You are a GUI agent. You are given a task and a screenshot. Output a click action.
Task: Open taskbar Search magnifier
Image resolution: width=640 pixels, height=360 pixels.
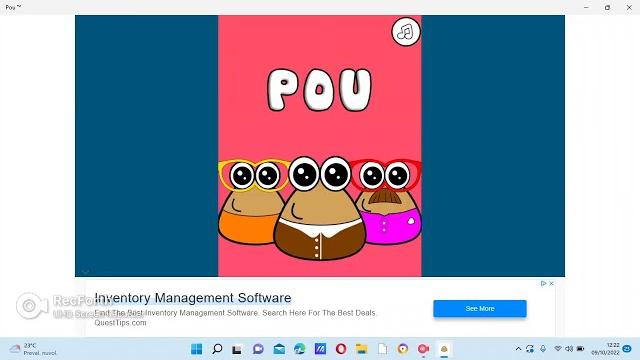tap(217, 349)
